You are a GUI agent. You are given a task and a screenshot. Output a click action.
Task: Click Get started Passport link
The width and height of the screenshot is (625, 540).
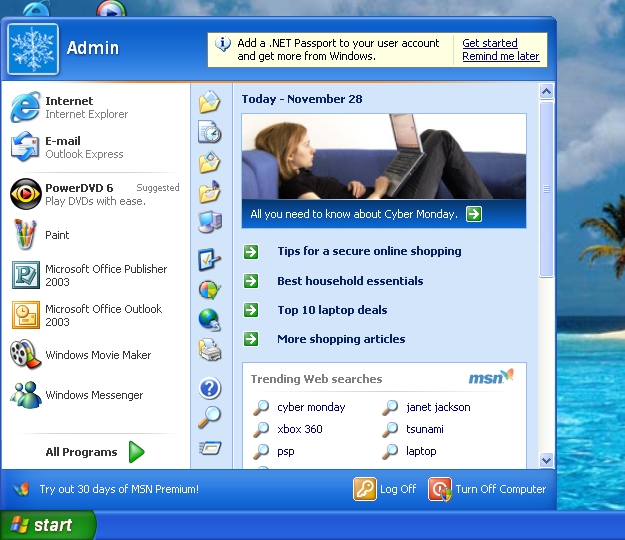pyautogui.click(x=490, y=43)
